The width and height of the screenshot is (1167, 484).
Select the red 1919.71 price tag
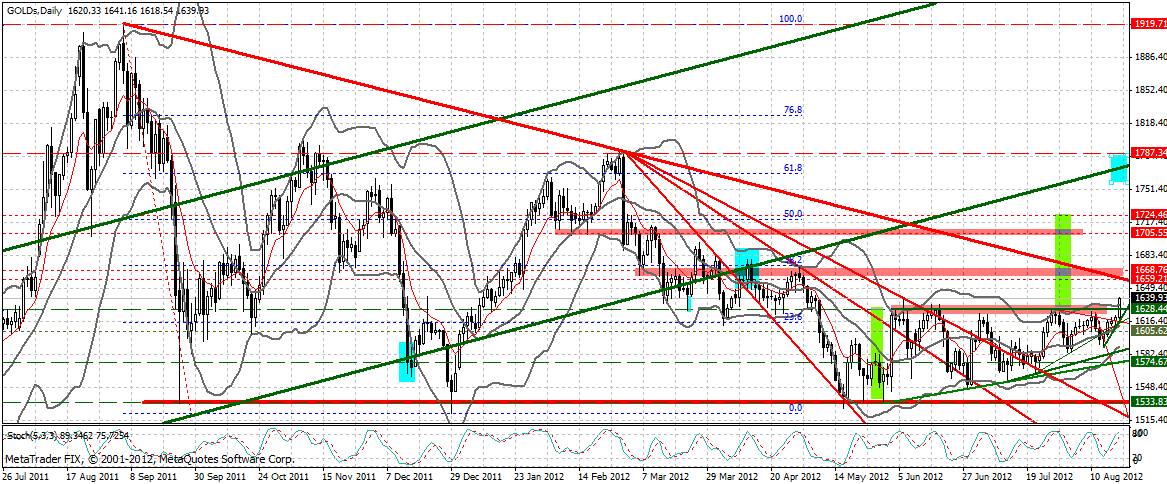click(x=1148, y=24)
